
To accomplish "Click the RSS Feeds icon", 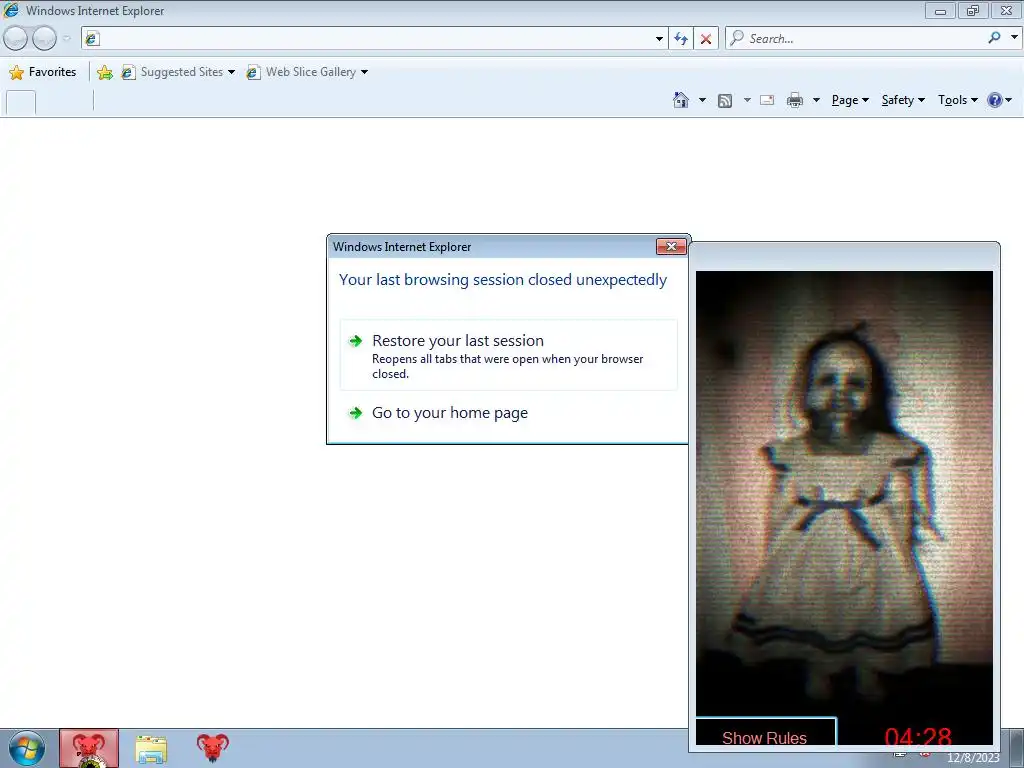I will [725, 100].
